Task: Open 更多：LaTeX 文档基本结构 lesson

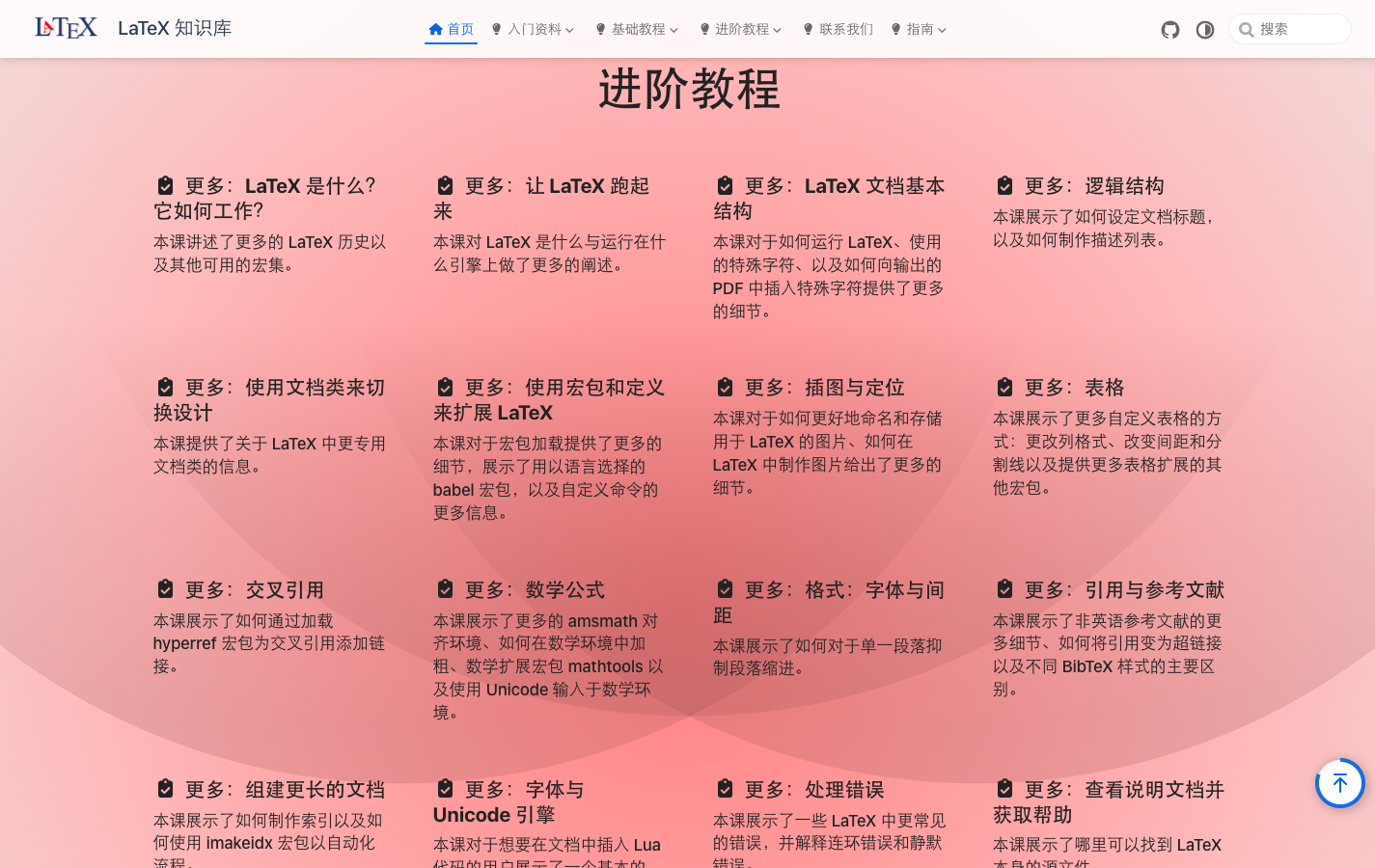Action: (x=829, y=198)
